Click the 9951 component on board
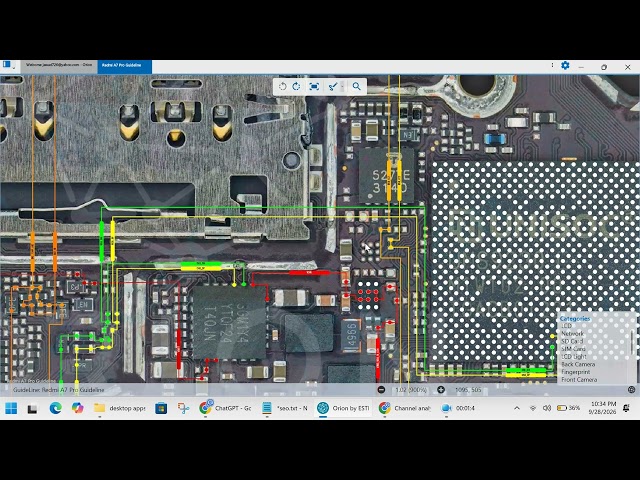Viewport: 640px width, 480px height. tap(351, 336)
